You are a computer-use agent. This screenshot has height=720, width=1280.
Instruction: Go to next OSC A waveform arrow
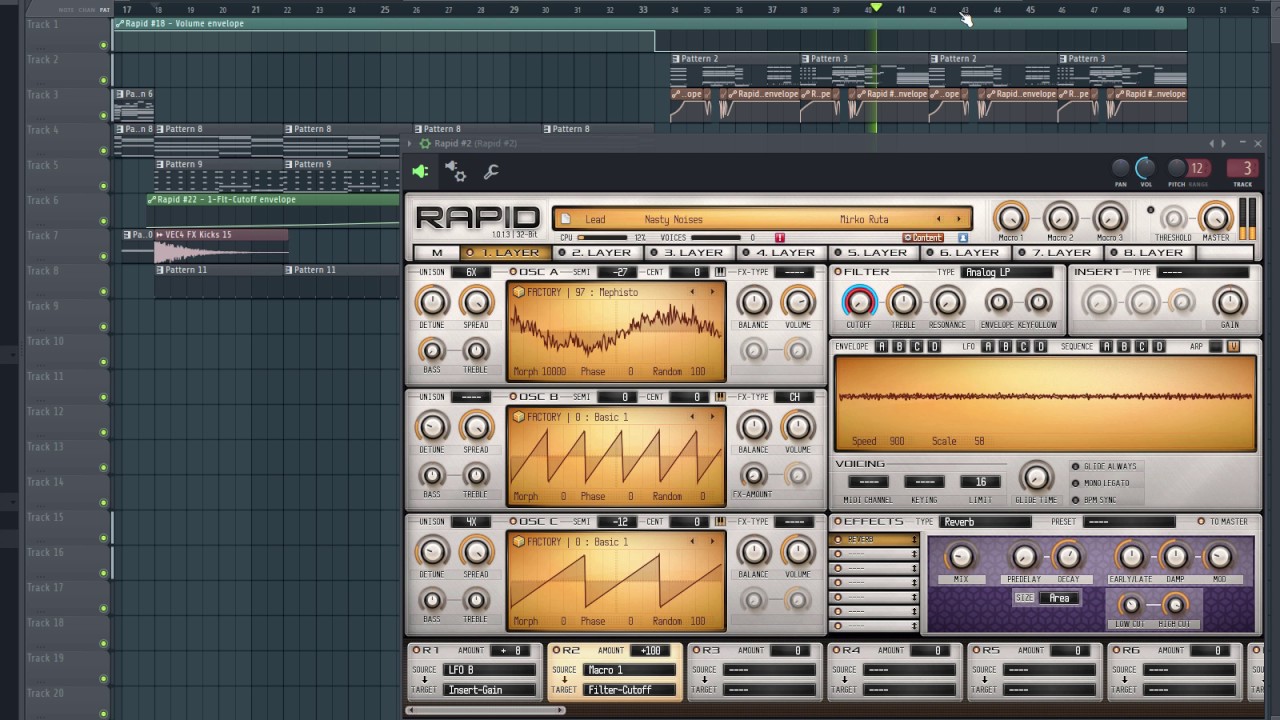pyautogui.click(x=712, y=292)
